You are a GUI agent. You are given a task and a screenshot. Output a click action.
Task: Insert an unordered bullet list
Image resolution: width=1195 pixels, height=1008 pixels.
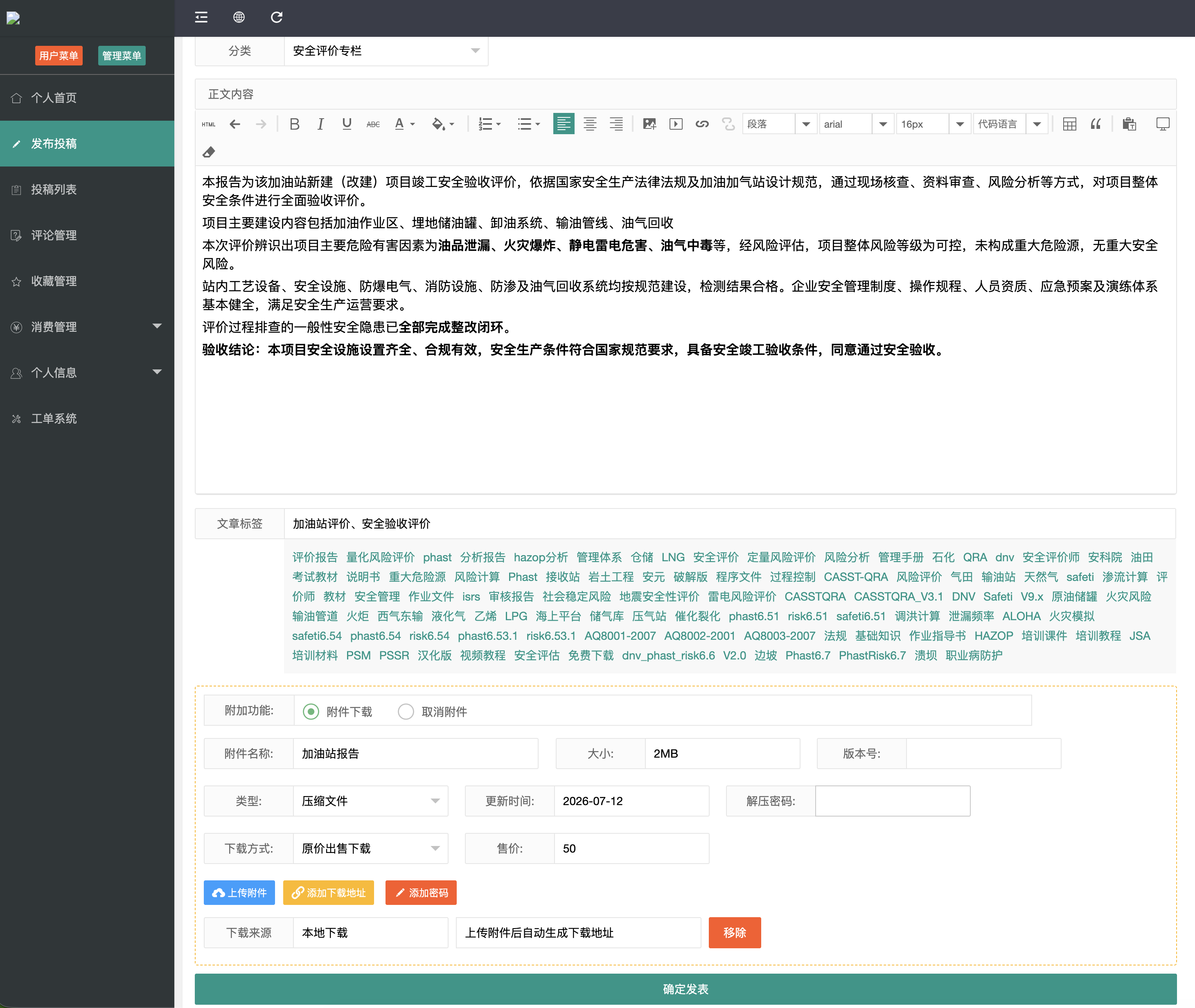[x=529, y=124]
